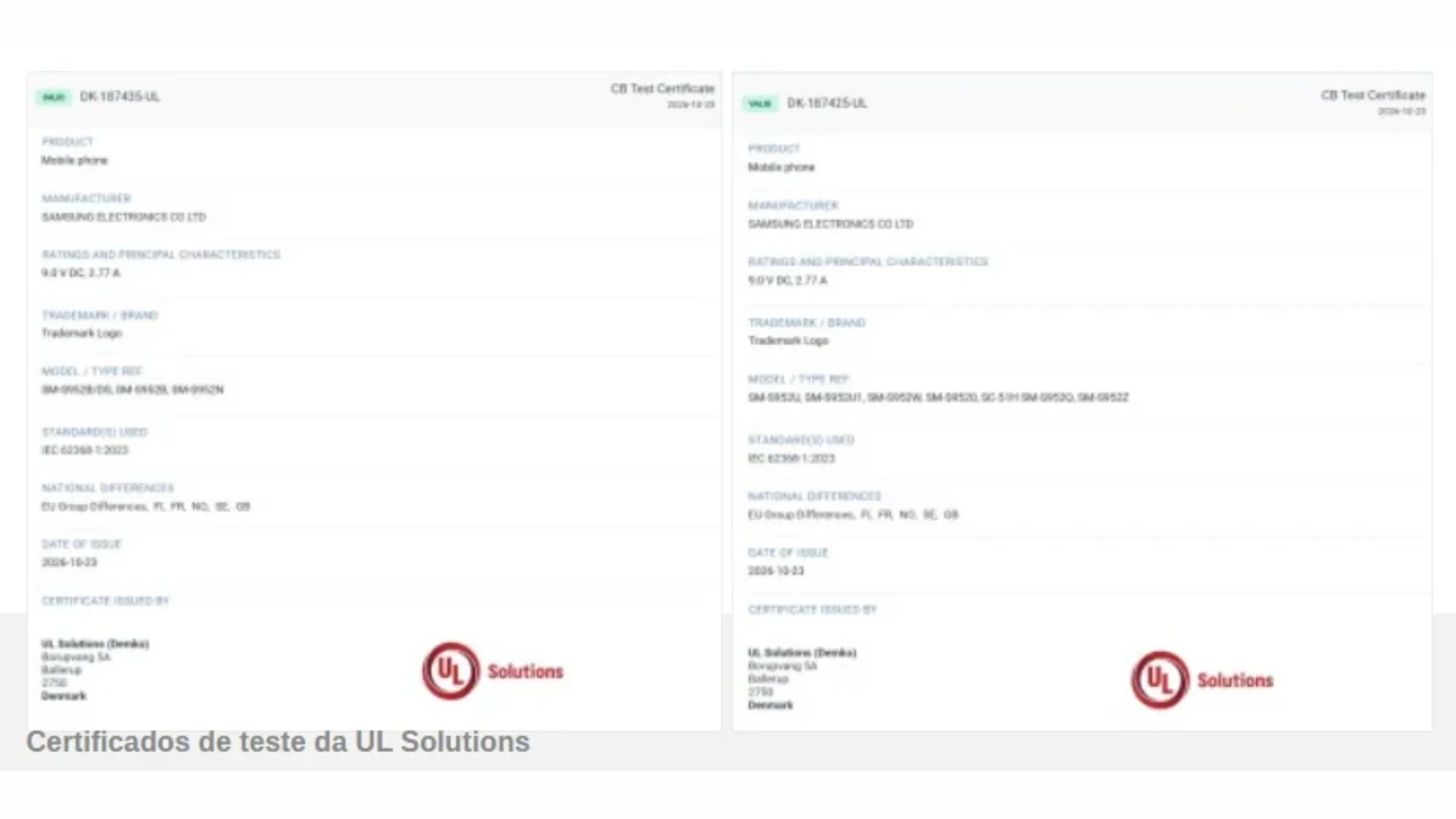Click the caption Certificados de teste da UL Solutions
Viewport: 1456px width, 819px height.
point(278,742)
